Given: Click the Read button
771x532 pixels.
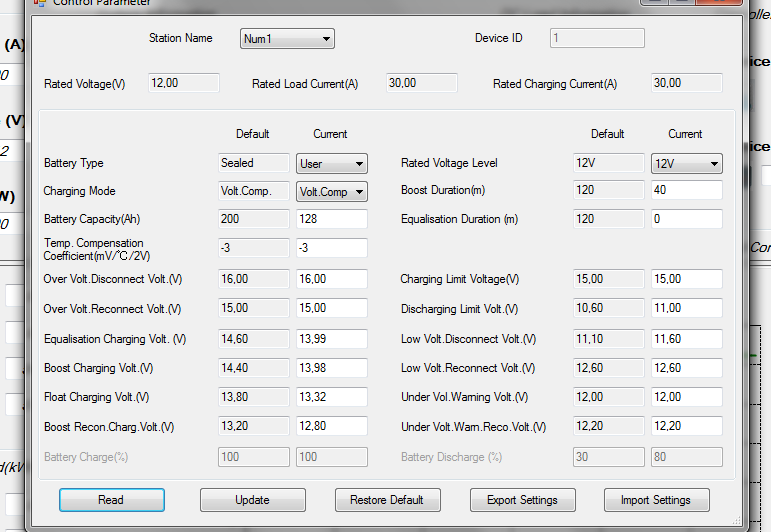Looking at the screenshot, I should (111, 500).
